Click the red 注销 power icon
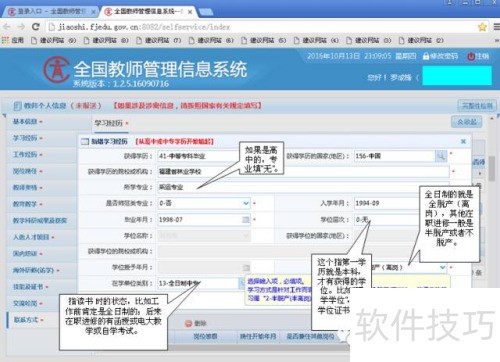This screenshot has height=362, width=500. point(471,56)
